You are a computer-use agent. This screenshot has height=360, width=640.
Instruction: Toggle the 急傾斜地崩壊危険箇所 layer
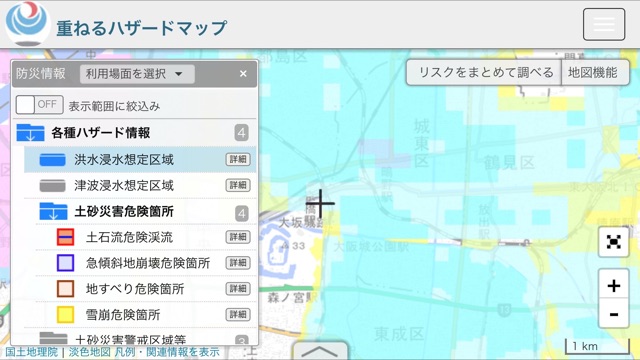click(x=148, y=263)
